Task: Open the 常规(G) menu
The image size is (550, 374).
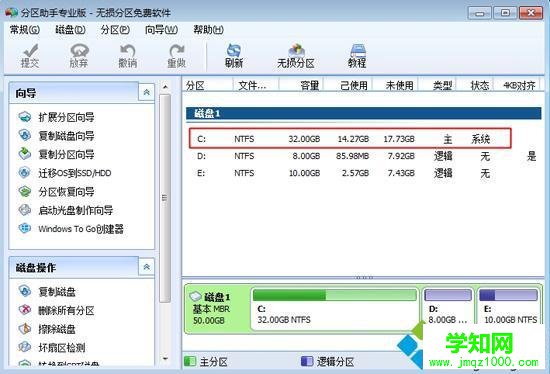Action: 25,30
